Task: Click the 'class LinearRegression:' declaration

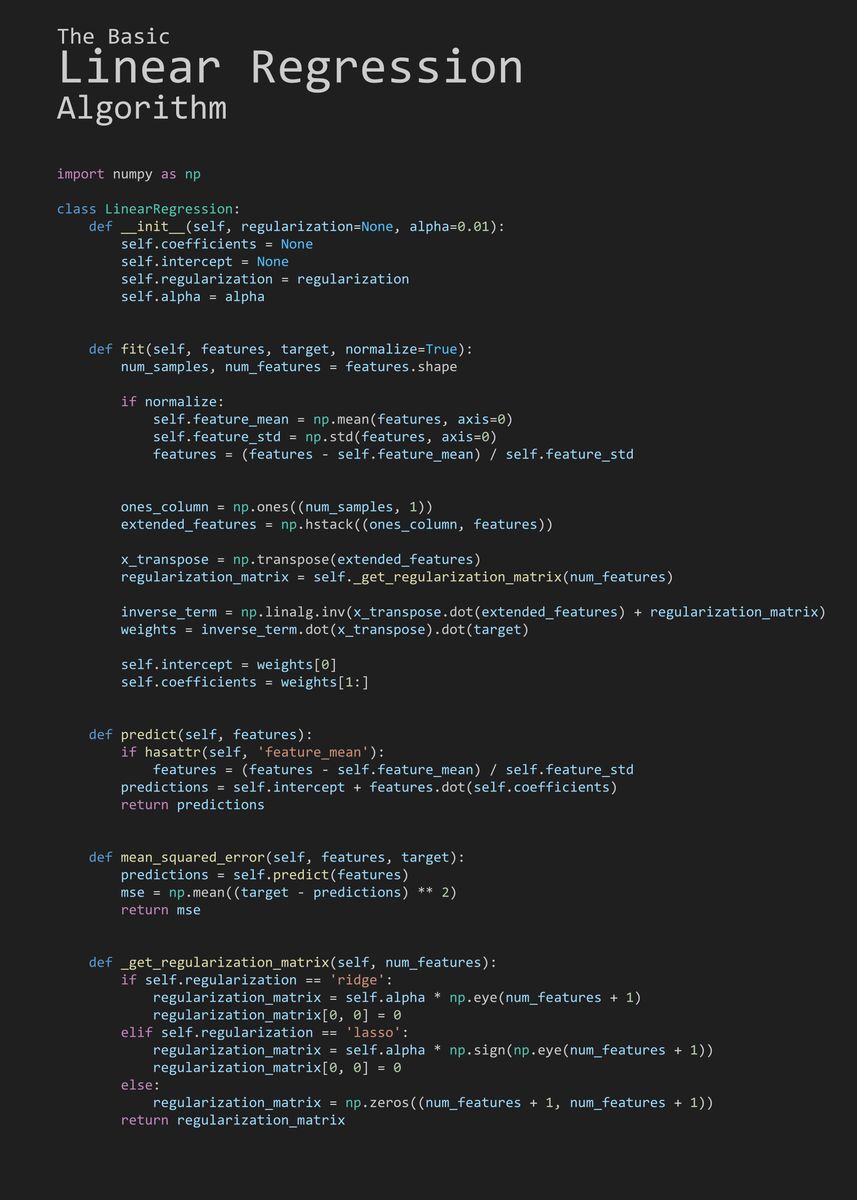Action: 149,209
